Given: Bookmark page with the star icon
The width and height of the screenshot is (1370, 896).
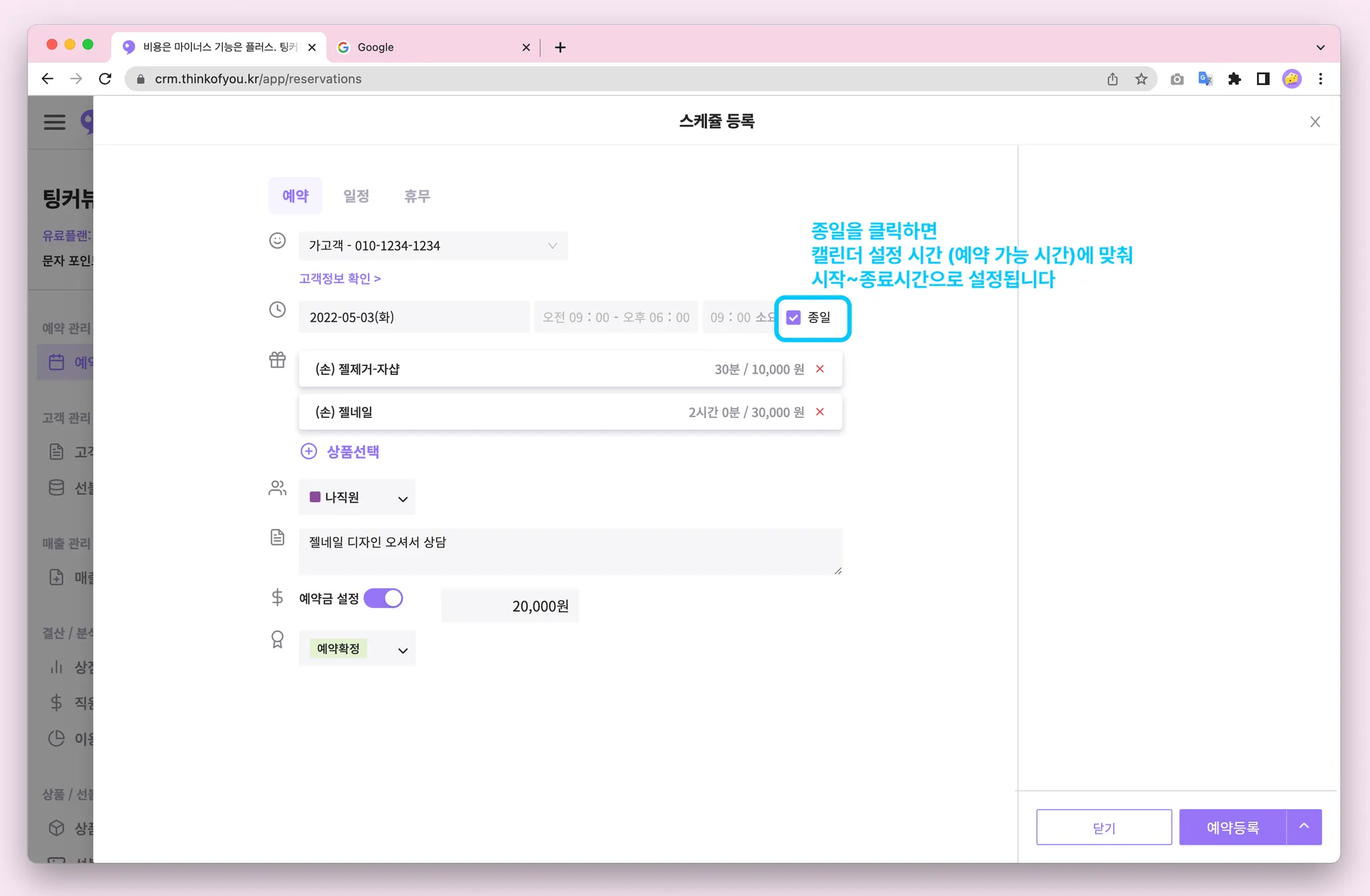Looking at the screenshot, I should (x=1141, y=79).
